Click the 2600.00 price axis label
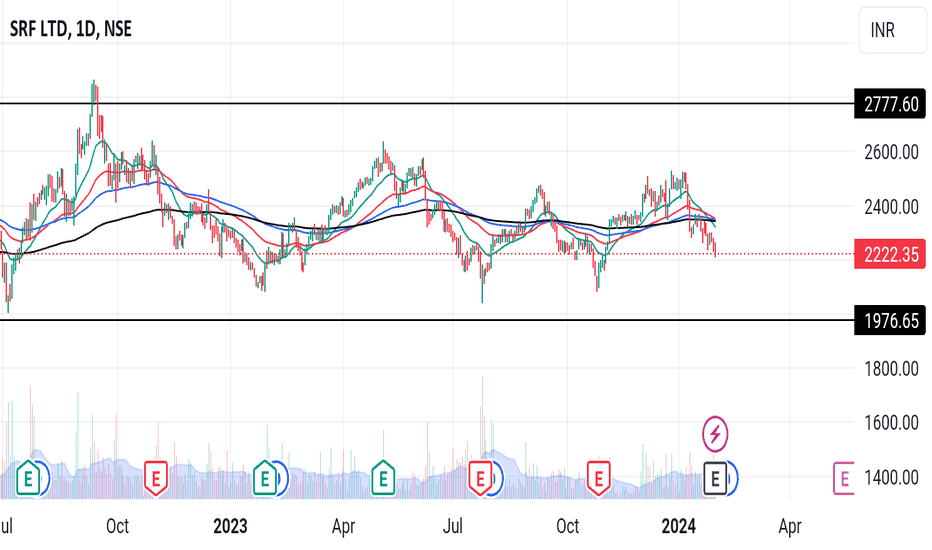This screenshot has height=550, width=932. (891, 152)
